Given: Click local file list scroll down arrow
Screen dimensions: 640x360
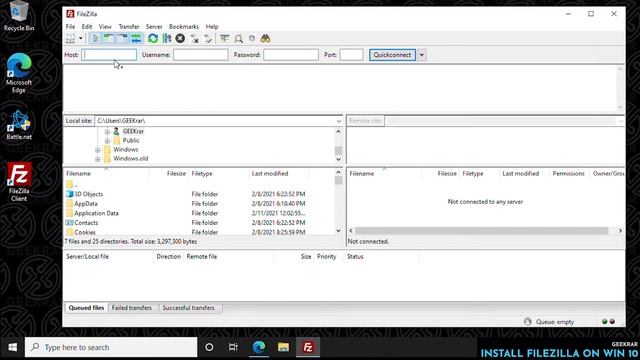Looking at the screenshot, I should [x=338, y=231].
